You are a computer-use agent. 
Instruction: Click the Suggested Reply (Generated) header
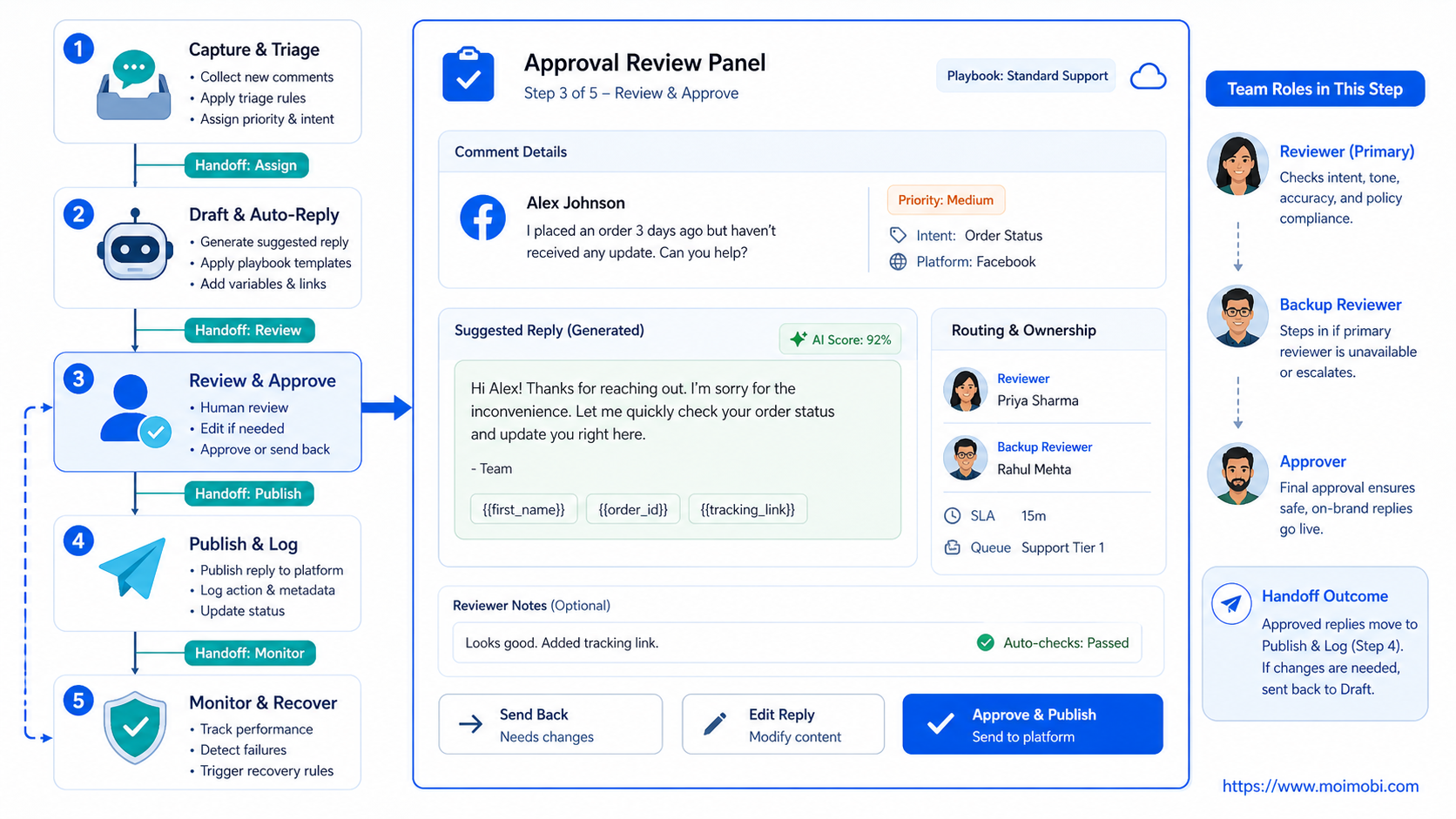click(x=549, y=330)
